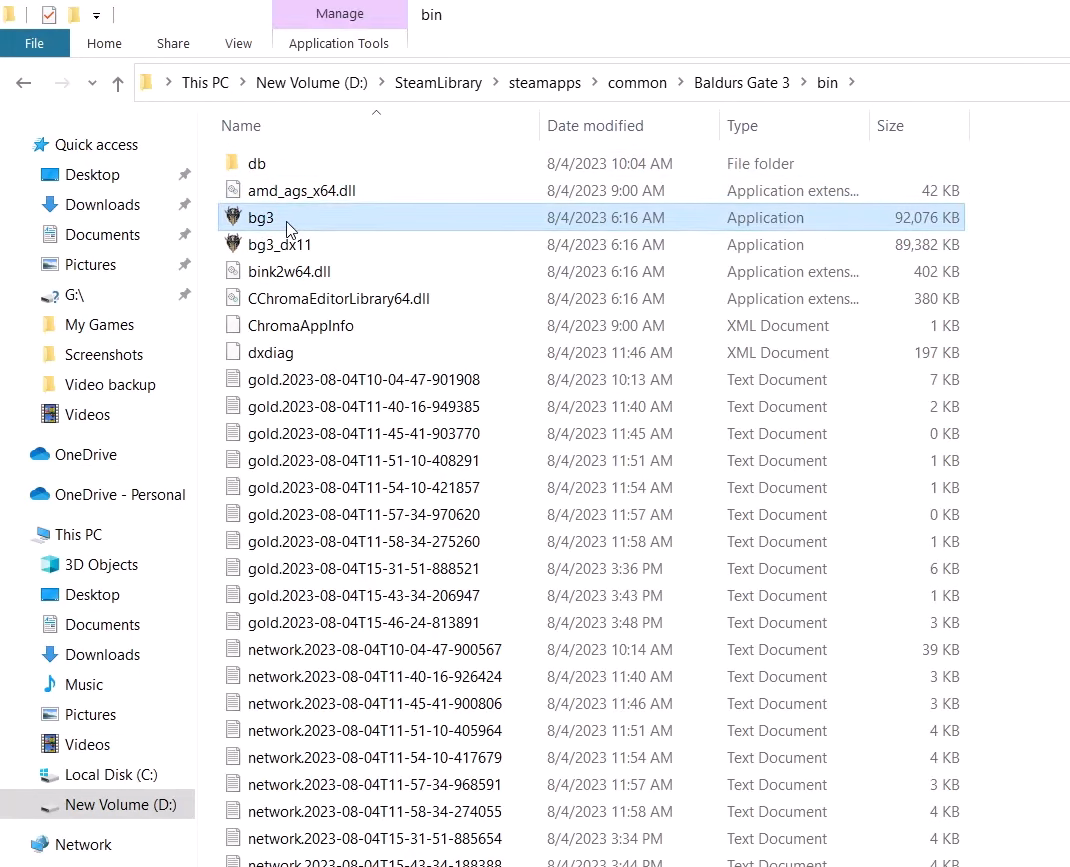Image resolution: width=1070 pixels, height=867 pixels.
Task: Click the pin icon beside Pictures
Action: [x=184, y=265]
